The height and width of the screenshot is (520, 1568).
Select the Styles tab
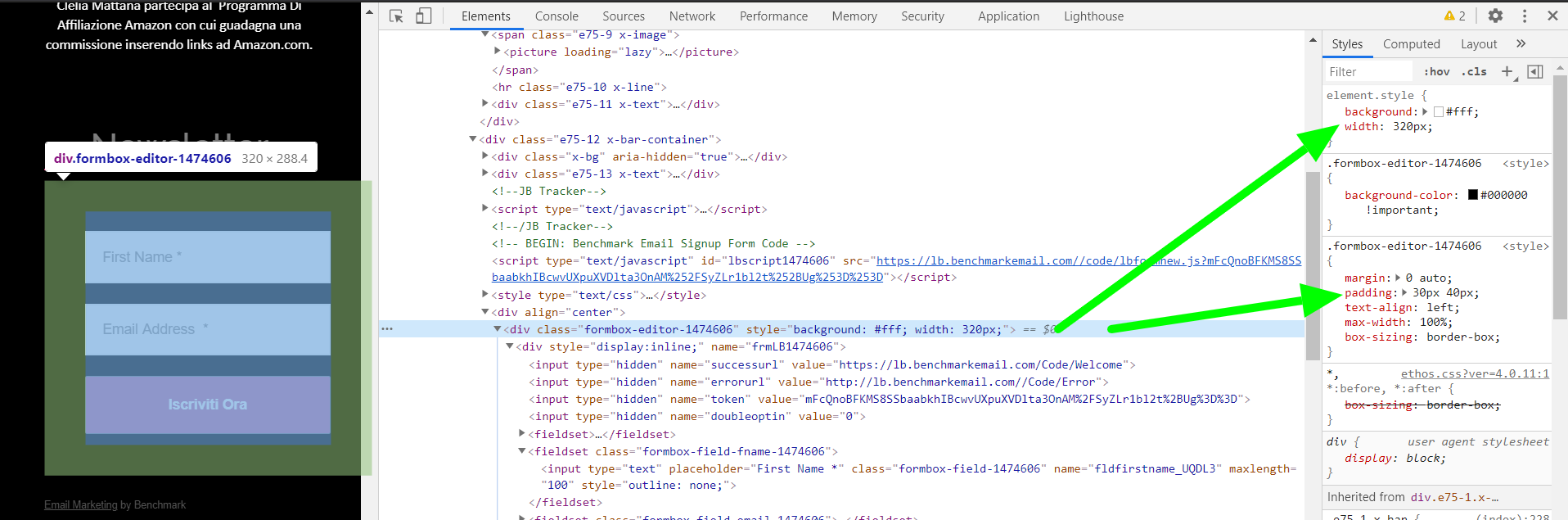(x=1347, y=43)
